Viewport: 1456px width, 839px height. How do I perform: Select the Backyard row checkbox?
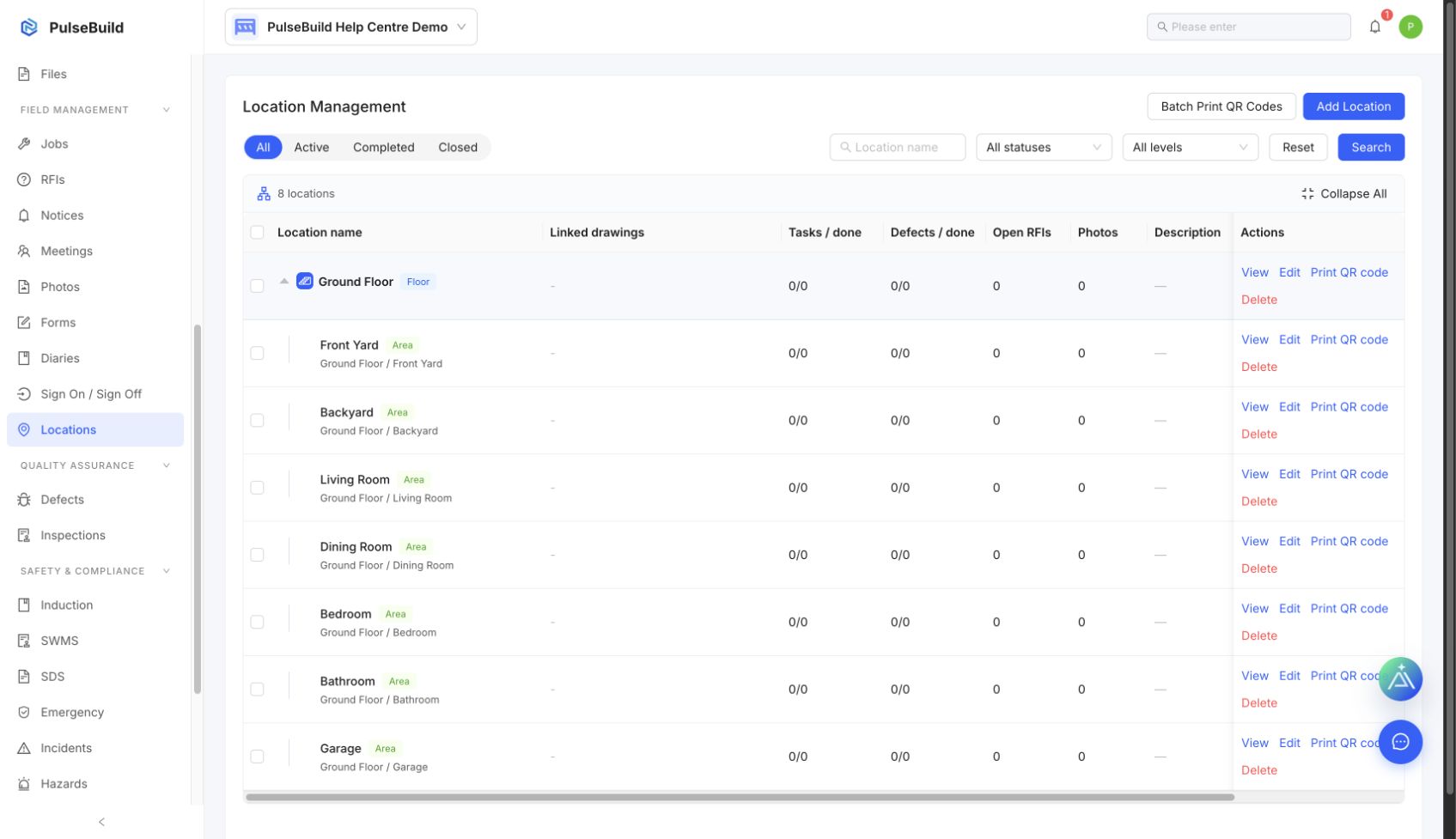click(257, 420)
